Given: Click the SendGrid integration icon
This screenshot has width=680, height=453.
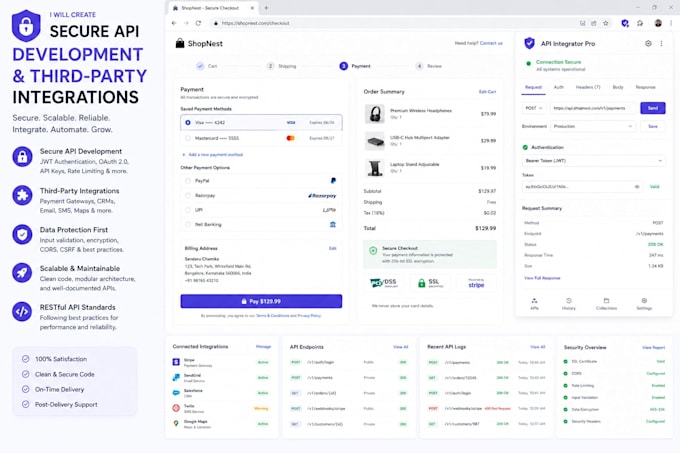Looking at the screenshot, I should (x=176, y=378).
